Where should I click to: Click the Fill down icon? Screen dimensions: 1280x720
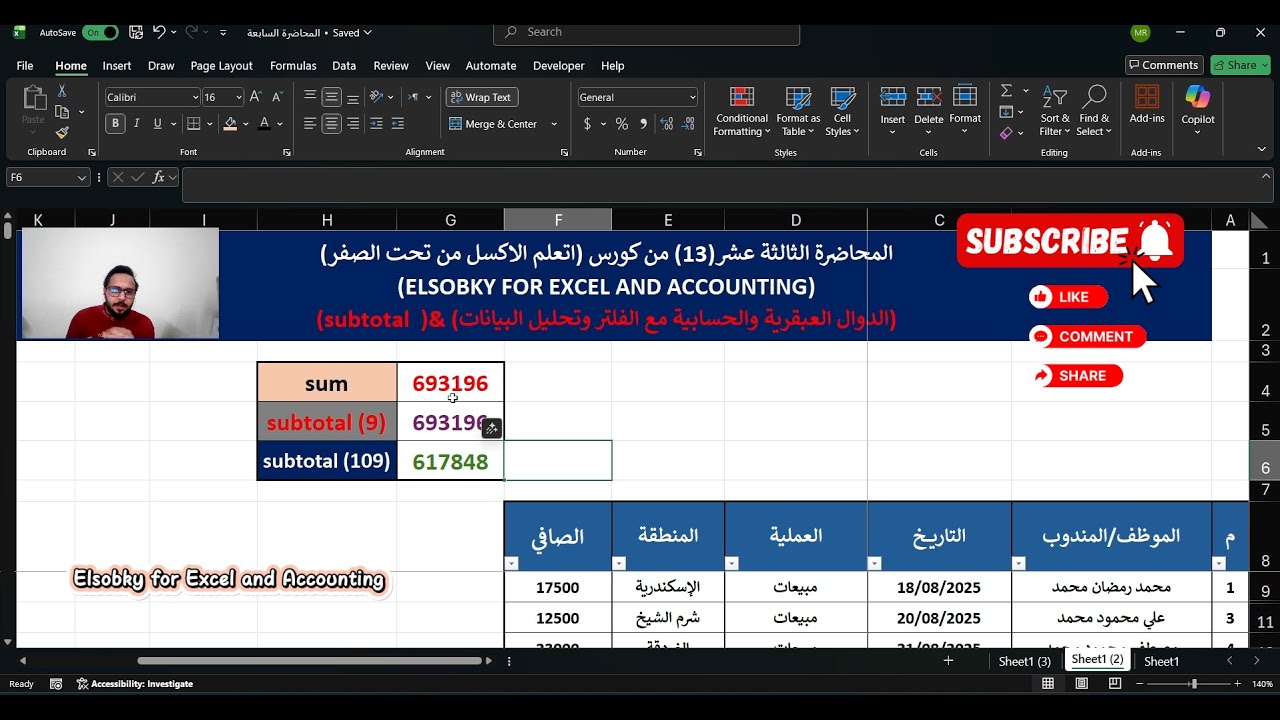[1007, 112]
